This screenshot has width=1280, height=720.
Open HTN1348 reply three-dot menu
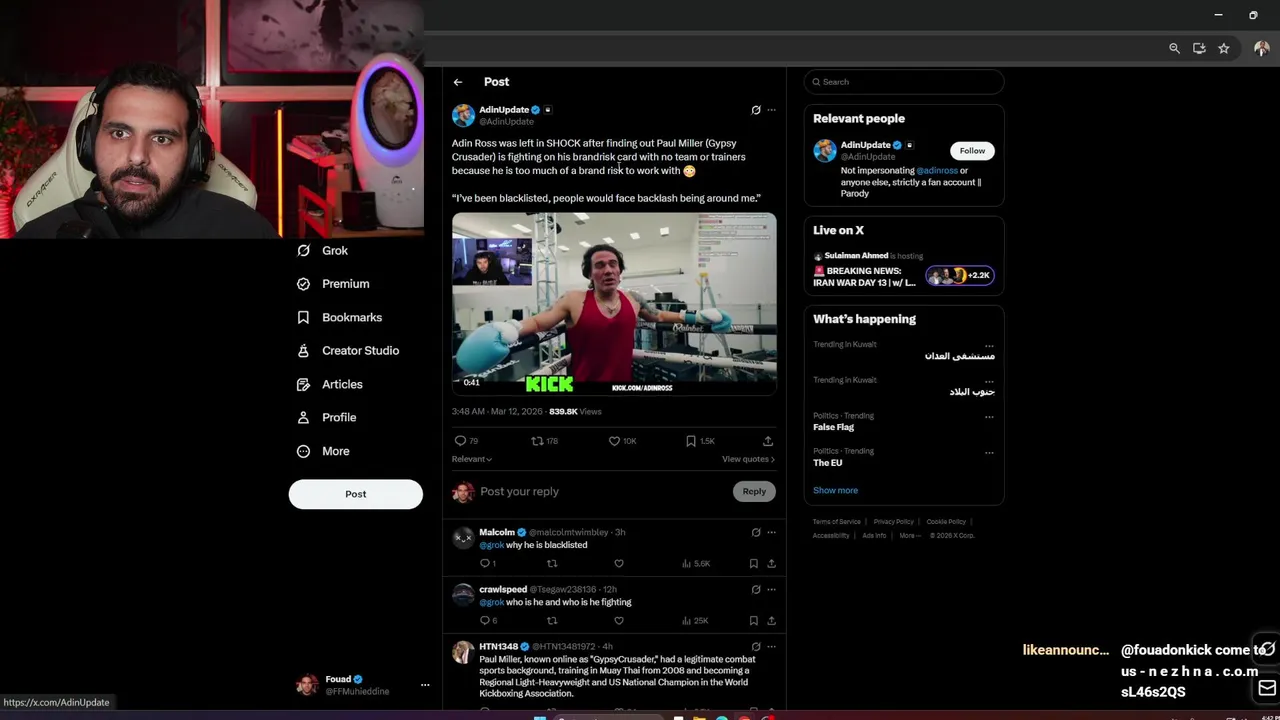(771, 647)
